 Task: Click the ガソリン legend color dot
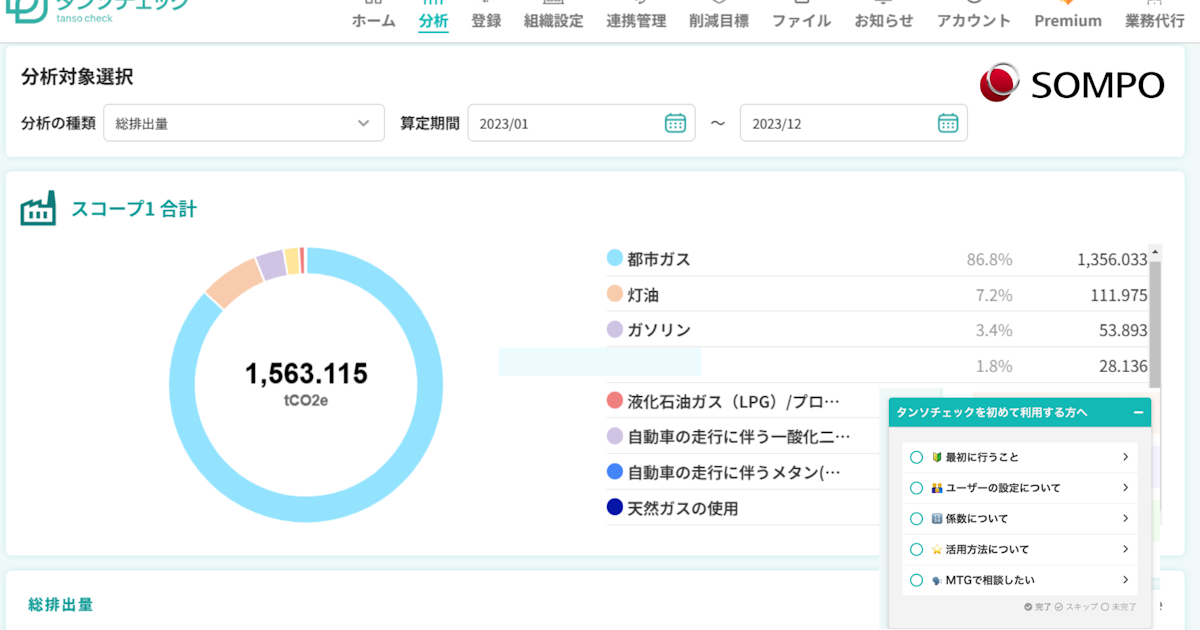click(x=615, y=329)
